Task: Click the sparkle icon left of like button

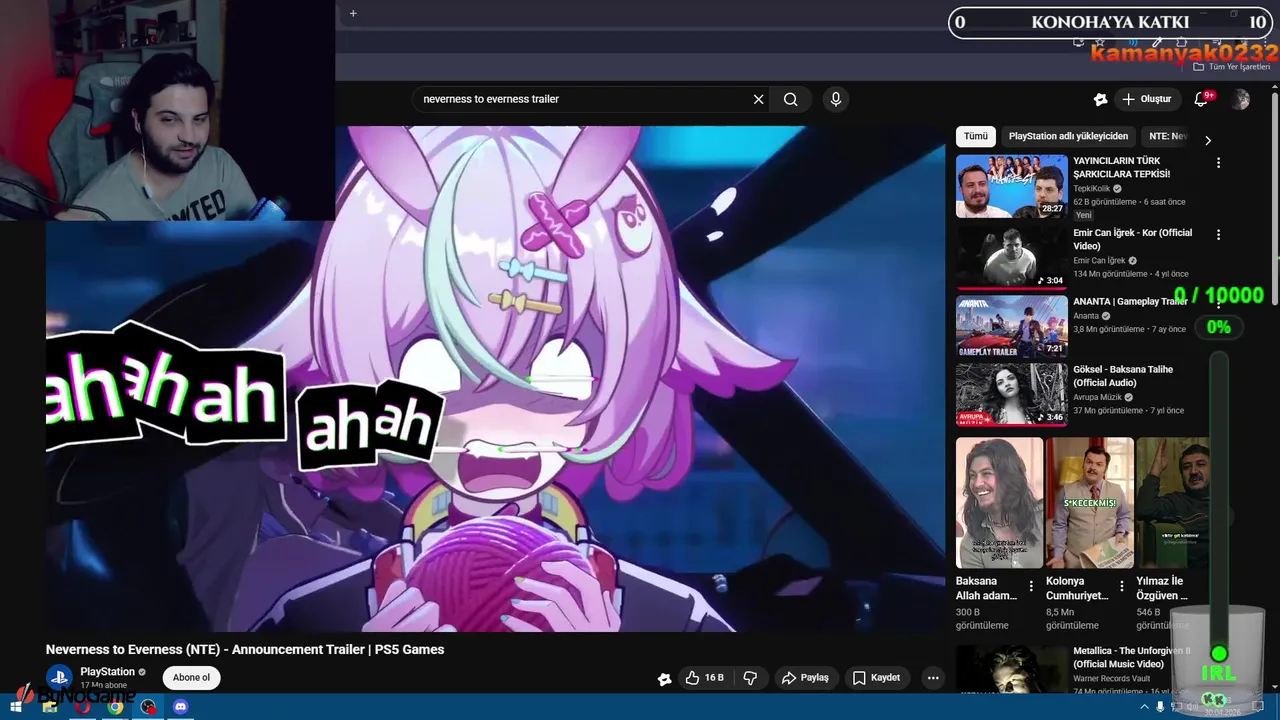Action: (664, 679)
